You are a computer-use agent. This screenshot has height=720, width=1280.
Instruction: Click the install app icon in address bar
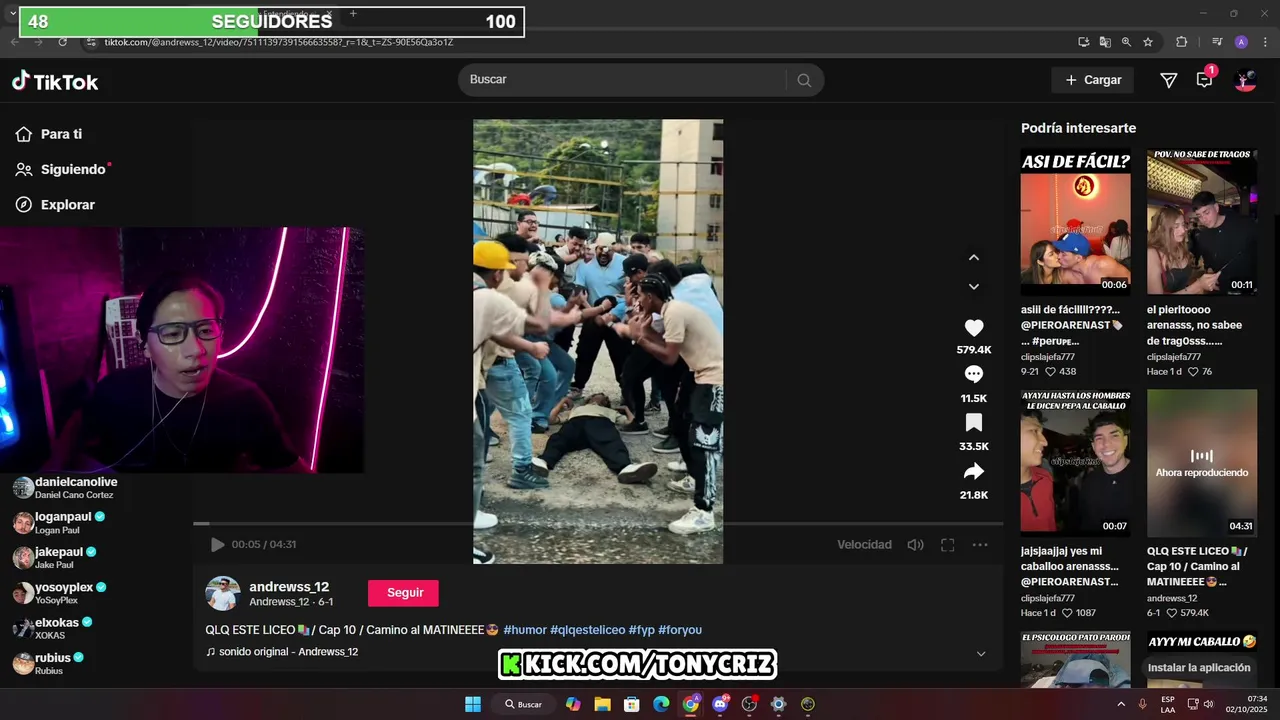coord(1083,42)
